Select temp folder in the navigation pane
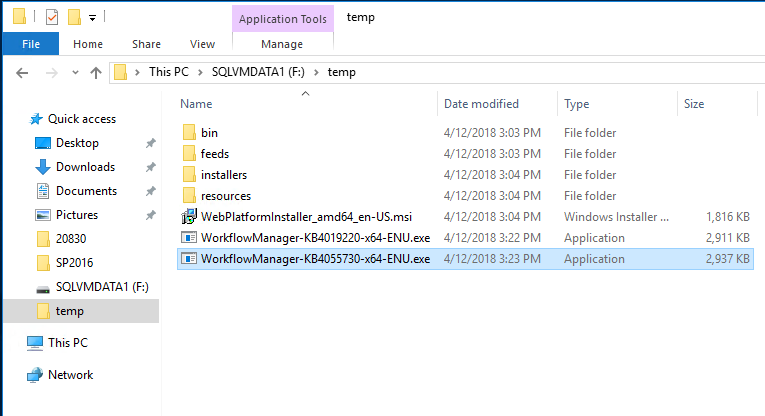This screenshot has height=416, width=765. click(81, 311)
